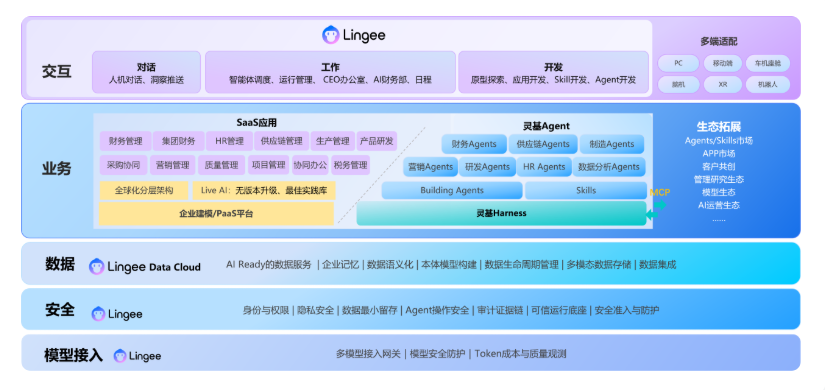Image resolution: width=825 pixels, height=390 pixels.
Task: Click the 全球化分层架构 yellow box
Action: click(x=144, y=190)
